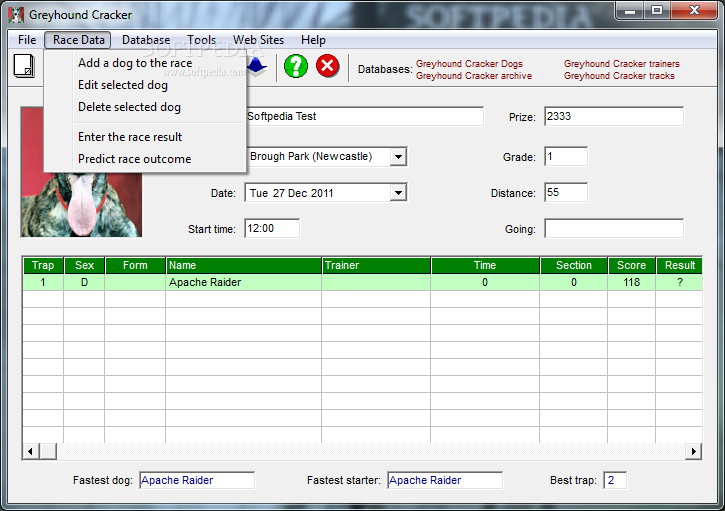Expand the Date picker dropdown

coord(398,193)
